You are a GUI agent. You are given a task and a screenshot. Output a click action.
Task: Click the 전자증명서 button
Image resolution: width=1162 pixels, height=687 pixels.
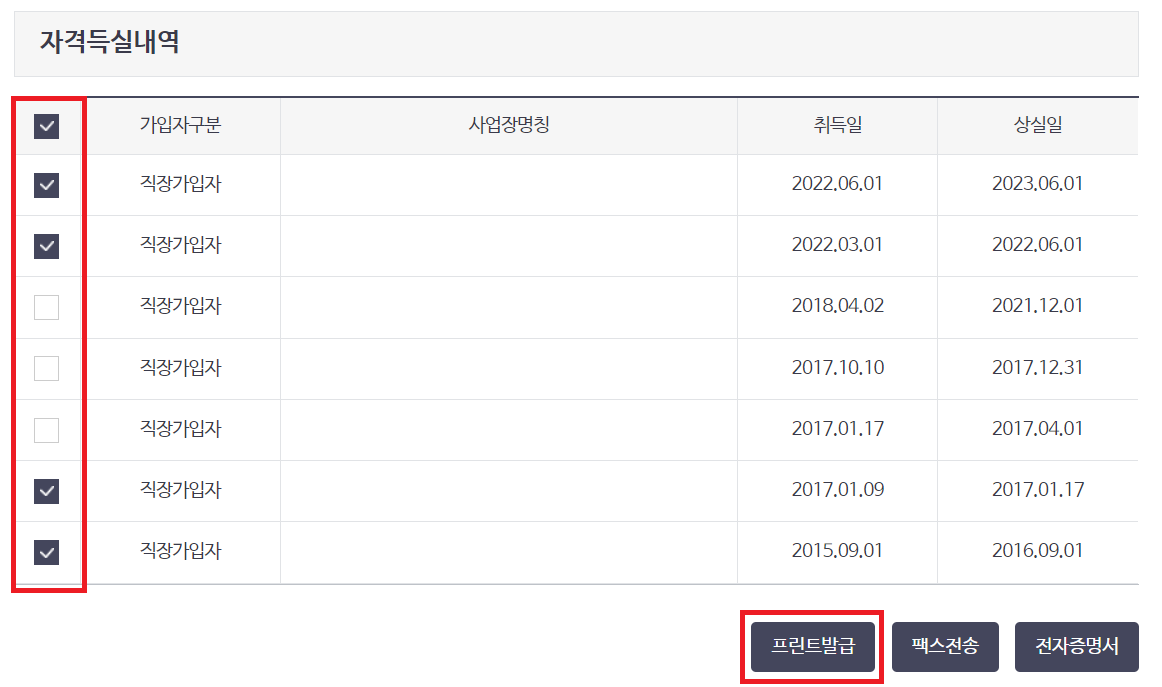(x=1076, y=646)
